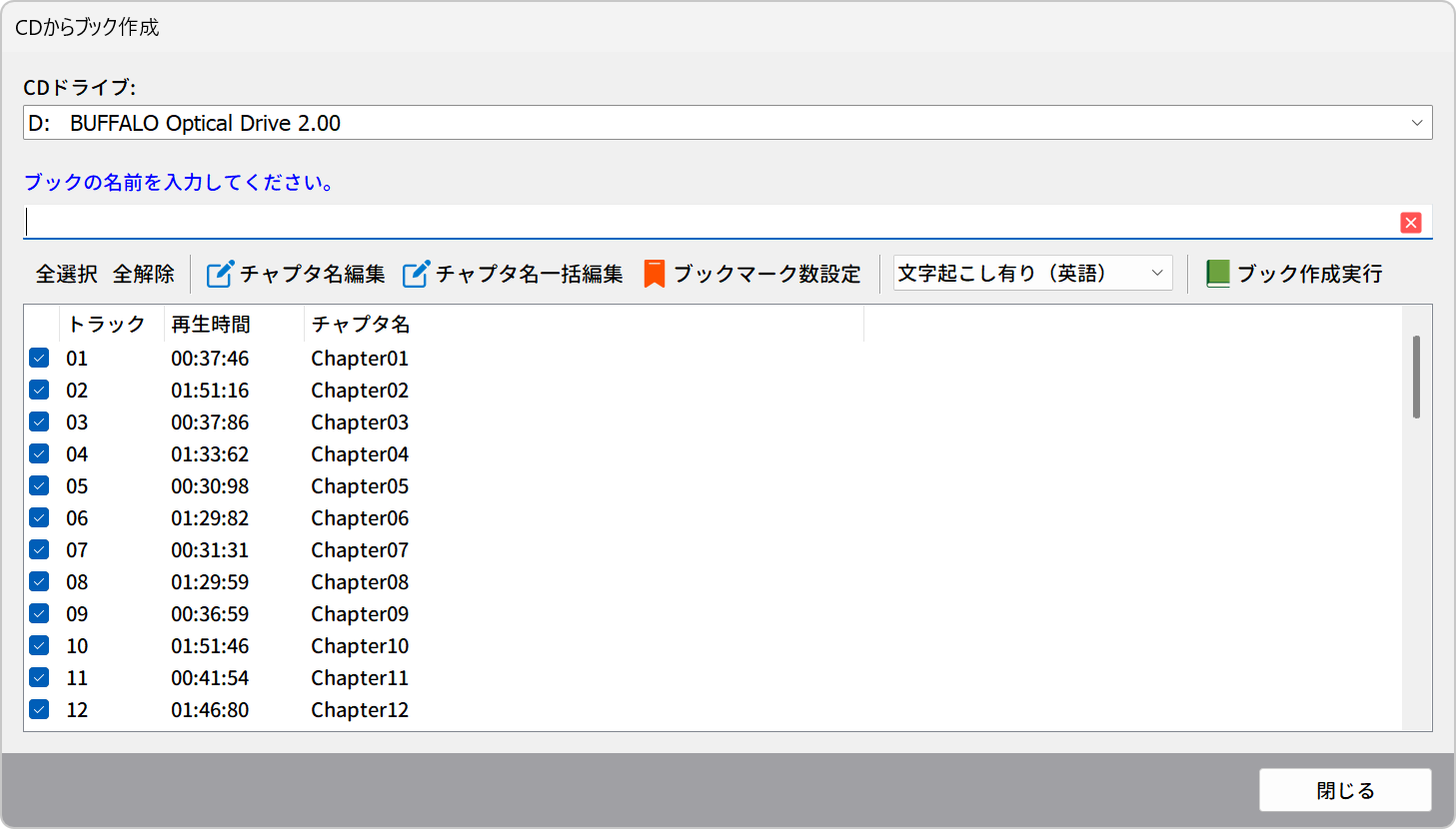
Task: Click the 01:46:80 duration value
Action: click(x=210, y=709)
